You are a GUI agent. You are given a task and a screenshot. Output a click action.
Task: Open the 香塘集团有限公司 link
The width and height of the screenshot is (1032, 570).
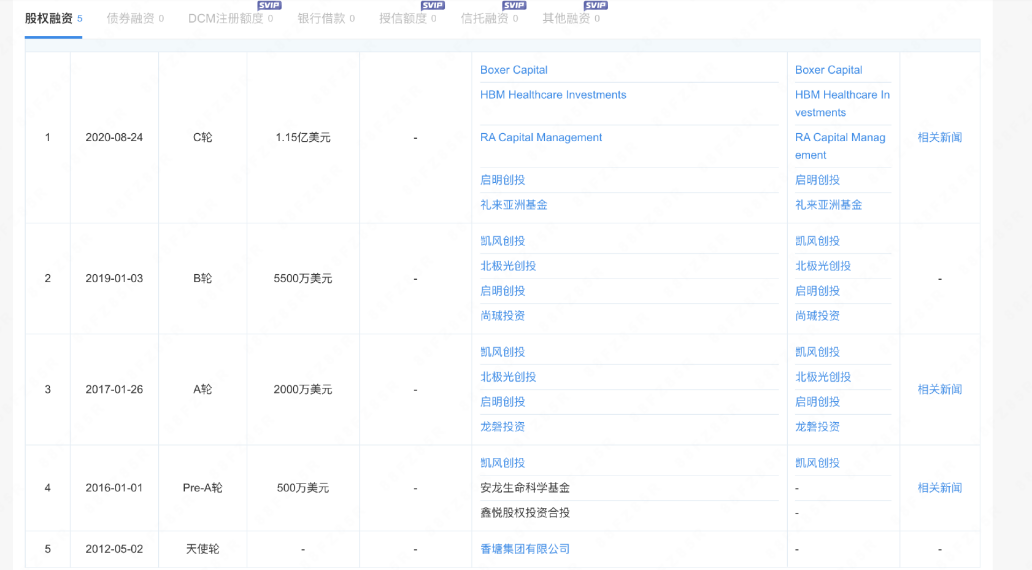click(525, 550)
